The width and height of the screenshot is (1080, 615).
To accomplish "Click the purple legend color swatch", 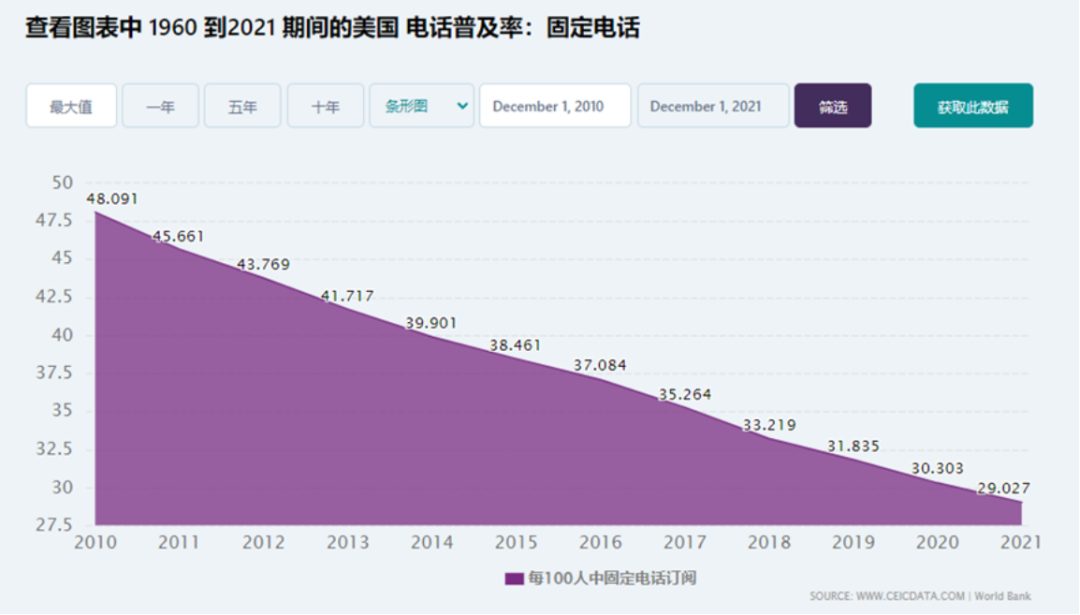I will [514, 578].
